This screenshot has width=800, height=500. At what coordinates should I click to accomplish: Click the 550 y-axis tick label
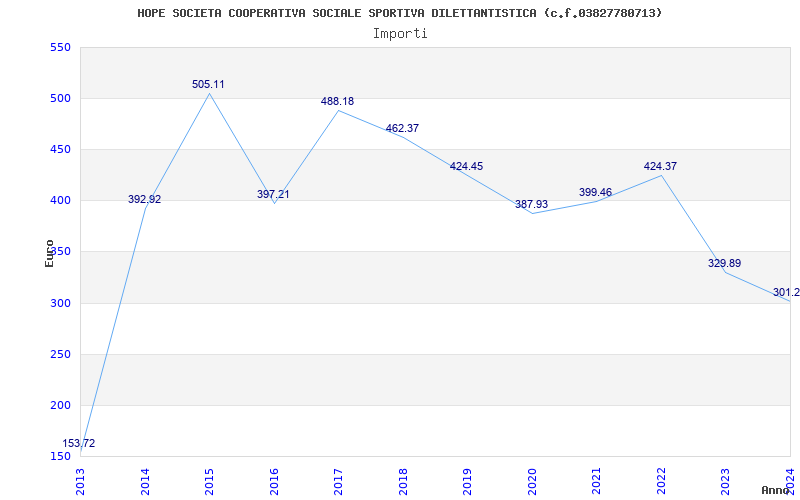click(60, 47)
